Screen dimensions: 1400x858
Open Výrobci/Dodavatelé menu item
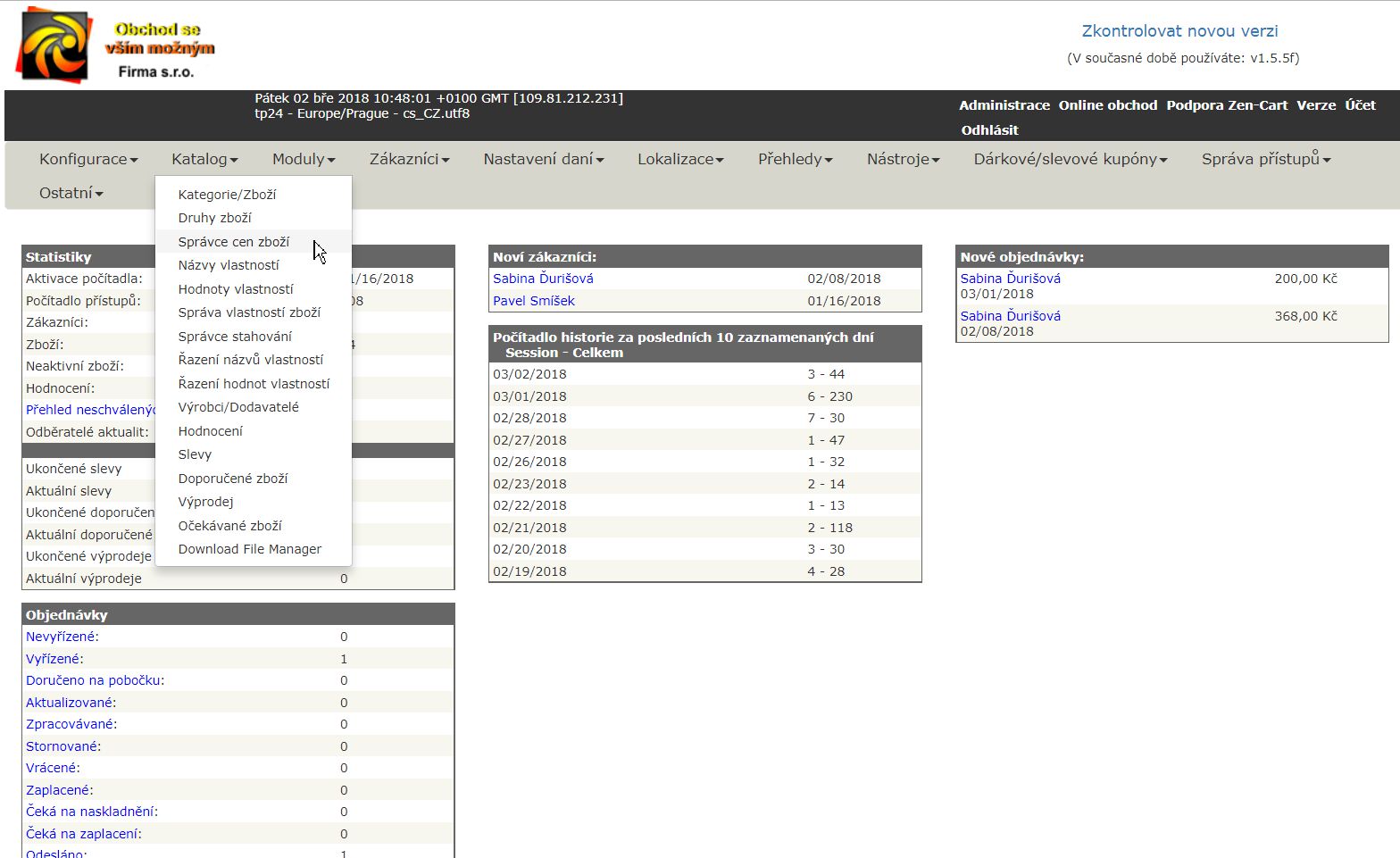(x=238, y=407)
